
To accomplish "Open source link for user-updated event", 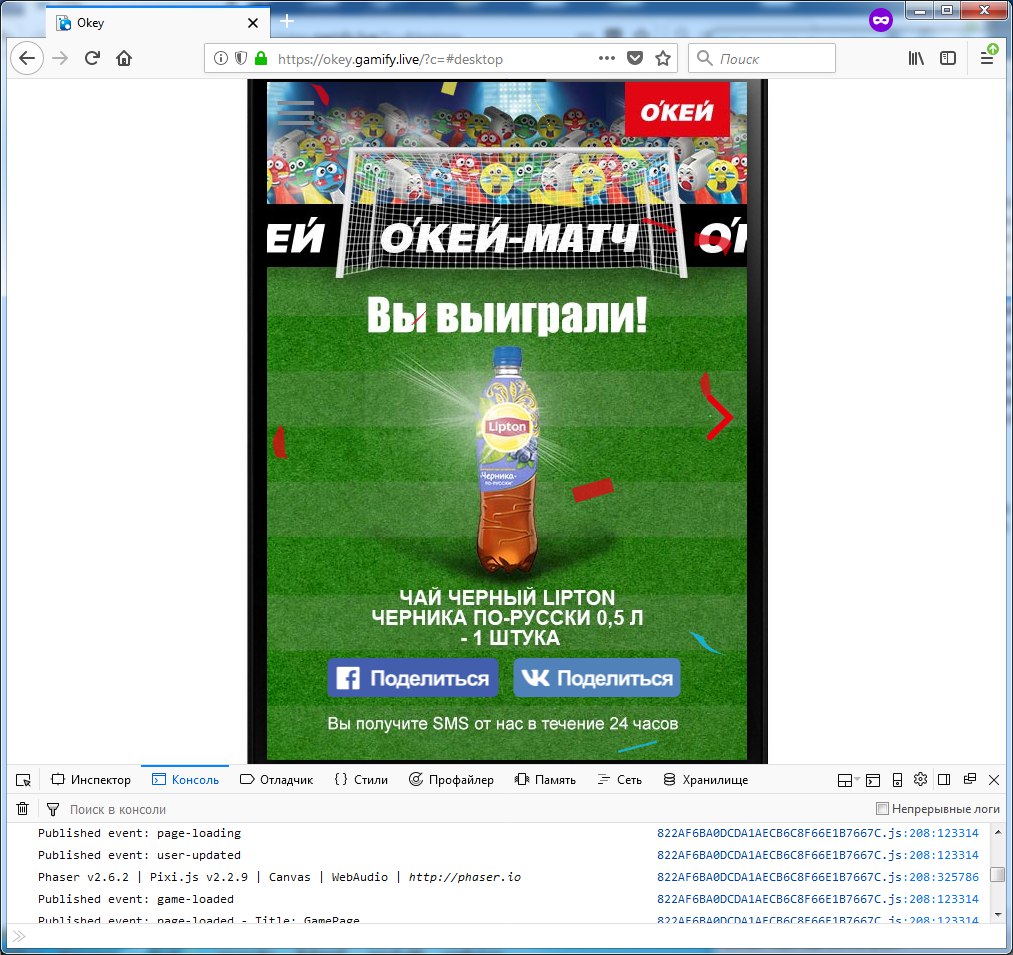I will coord(818,855).
